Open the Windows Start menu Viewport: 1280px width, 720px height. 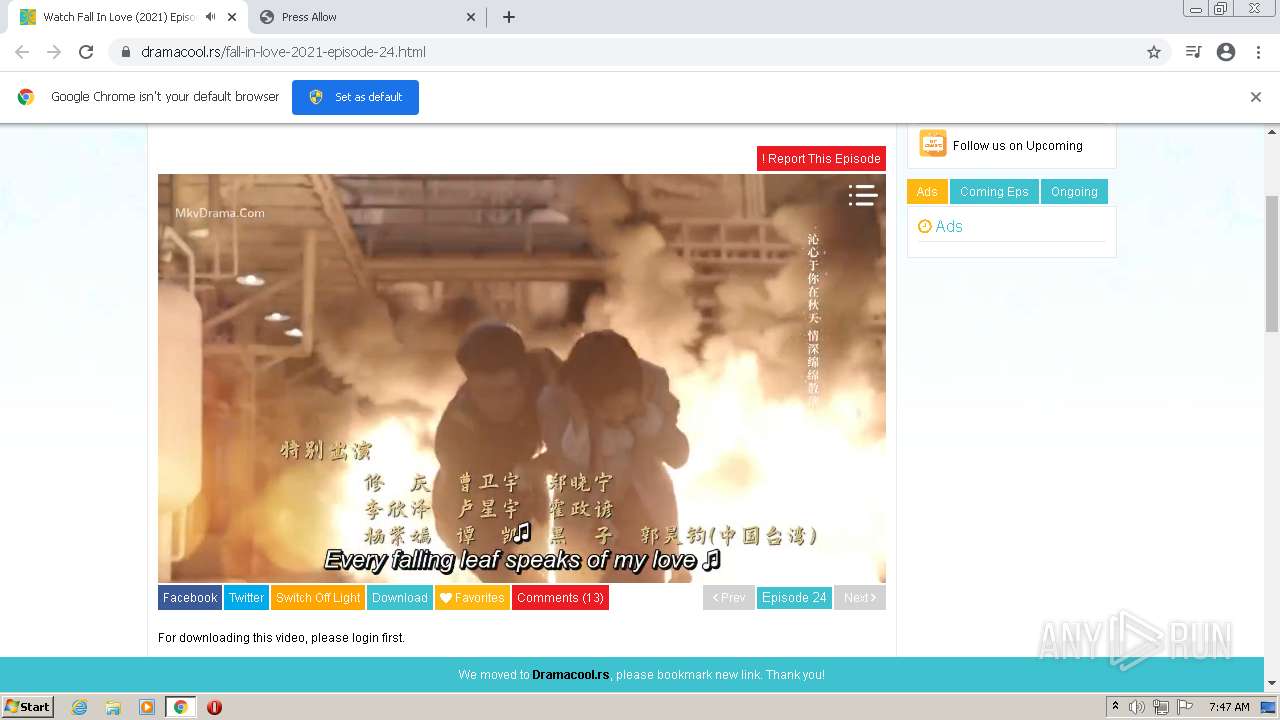click(27, 707)
